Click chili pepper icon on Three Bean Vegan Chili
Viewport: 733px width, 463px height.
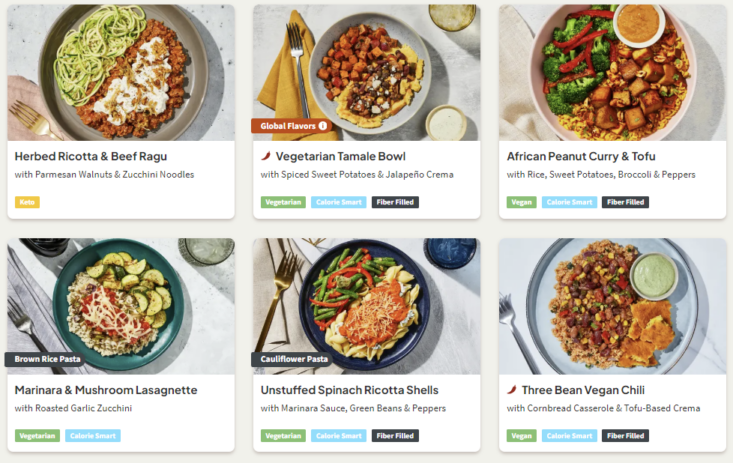512,390
